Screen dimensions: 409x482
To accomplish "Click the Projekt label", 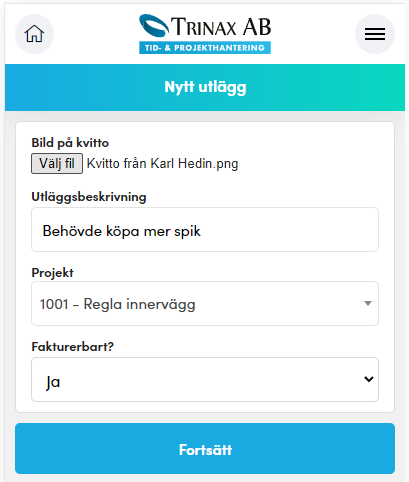I will point(52,273).
